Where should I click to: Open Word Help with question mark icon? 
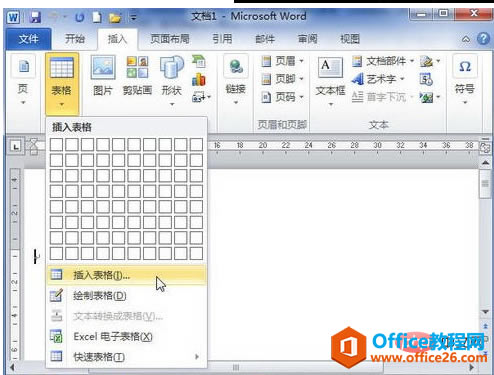click(483, 39)
